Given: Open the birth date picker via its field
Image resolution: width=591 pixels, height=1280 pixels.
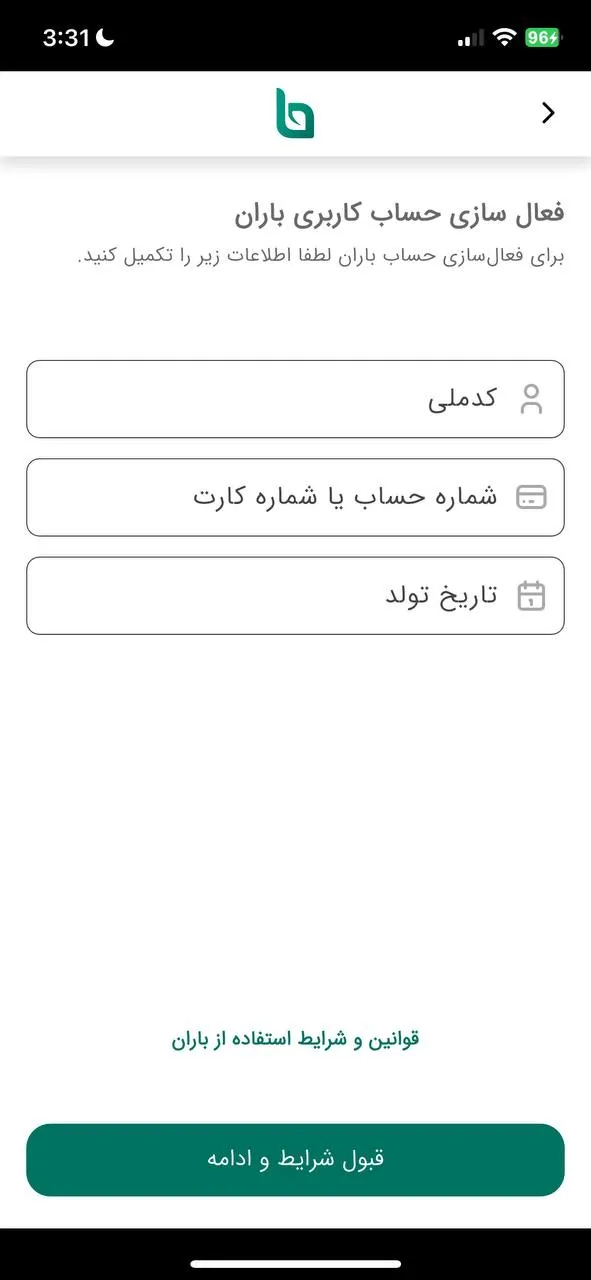Looking at the screenshot, I should click(x=295, y=595).
